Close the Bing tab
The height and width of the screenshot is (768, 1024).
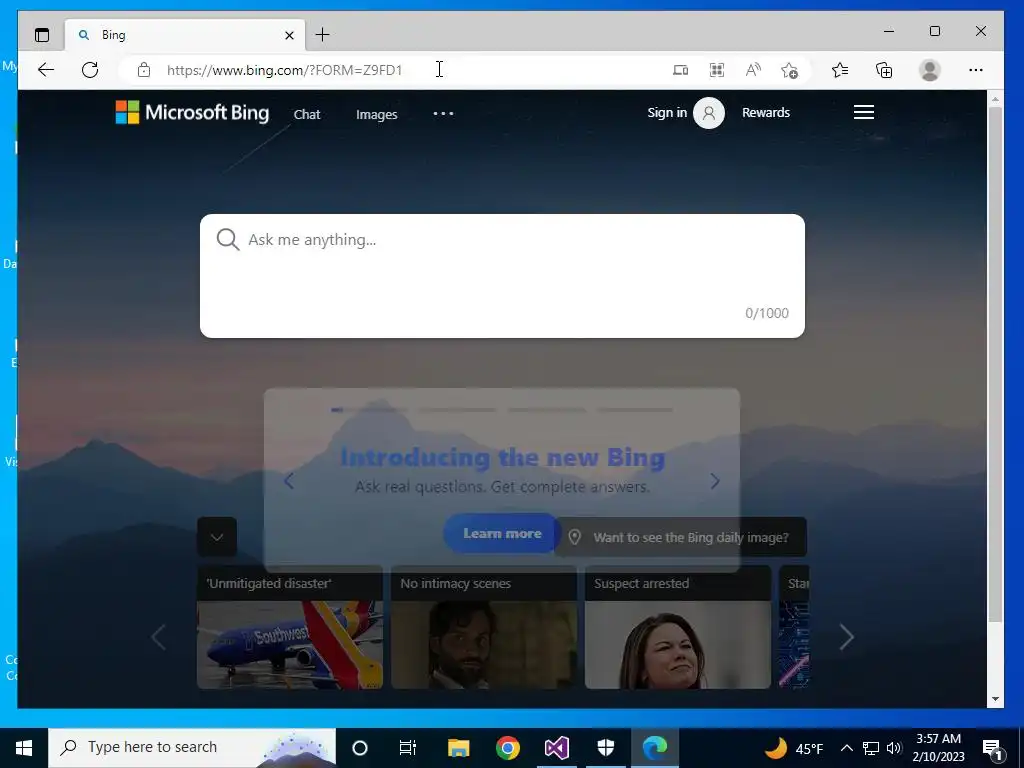[289, 35]
